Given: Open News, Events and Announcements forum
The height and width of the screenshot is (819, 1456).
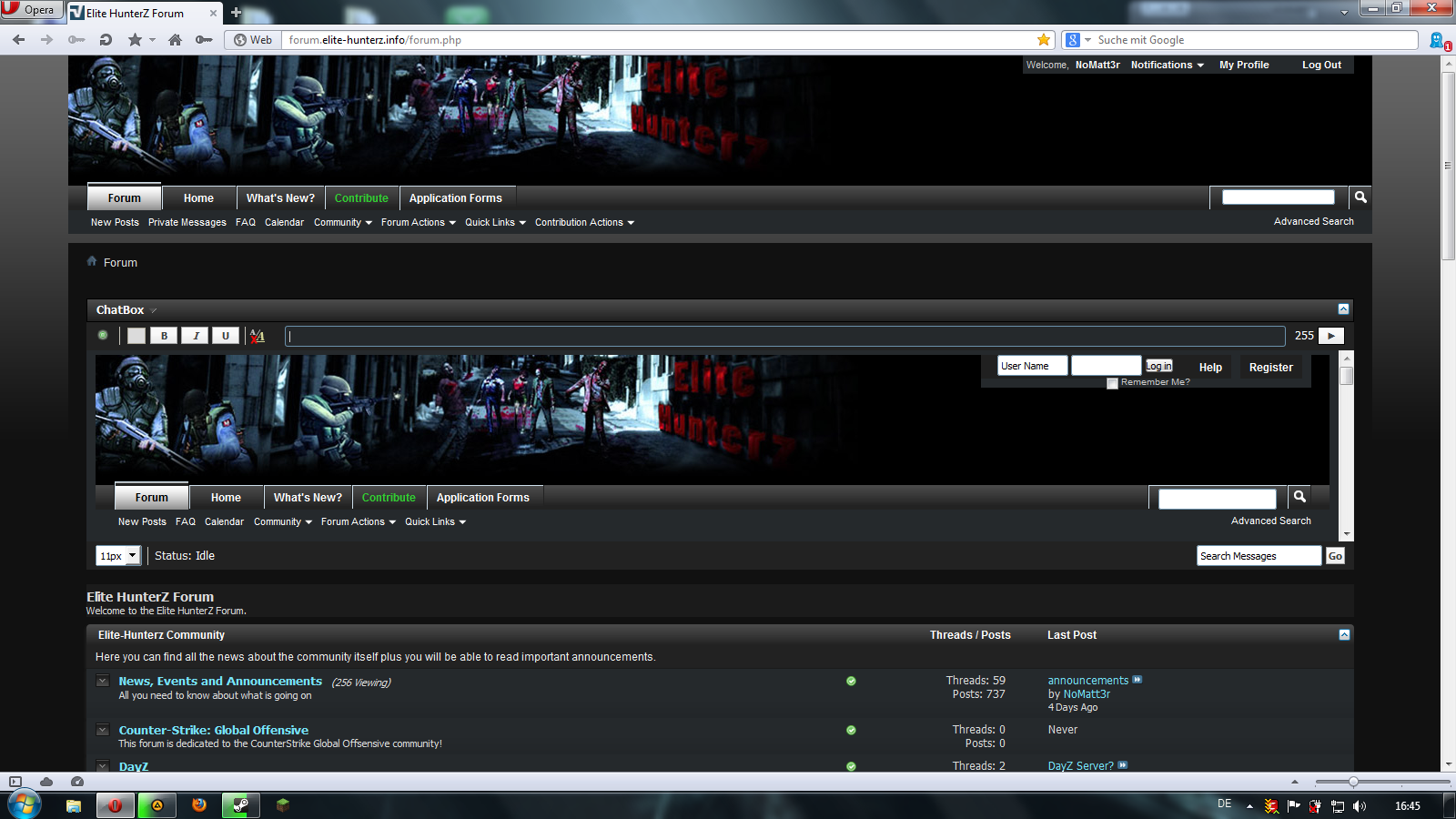Looking at the screenshot, I should [220, 681].
